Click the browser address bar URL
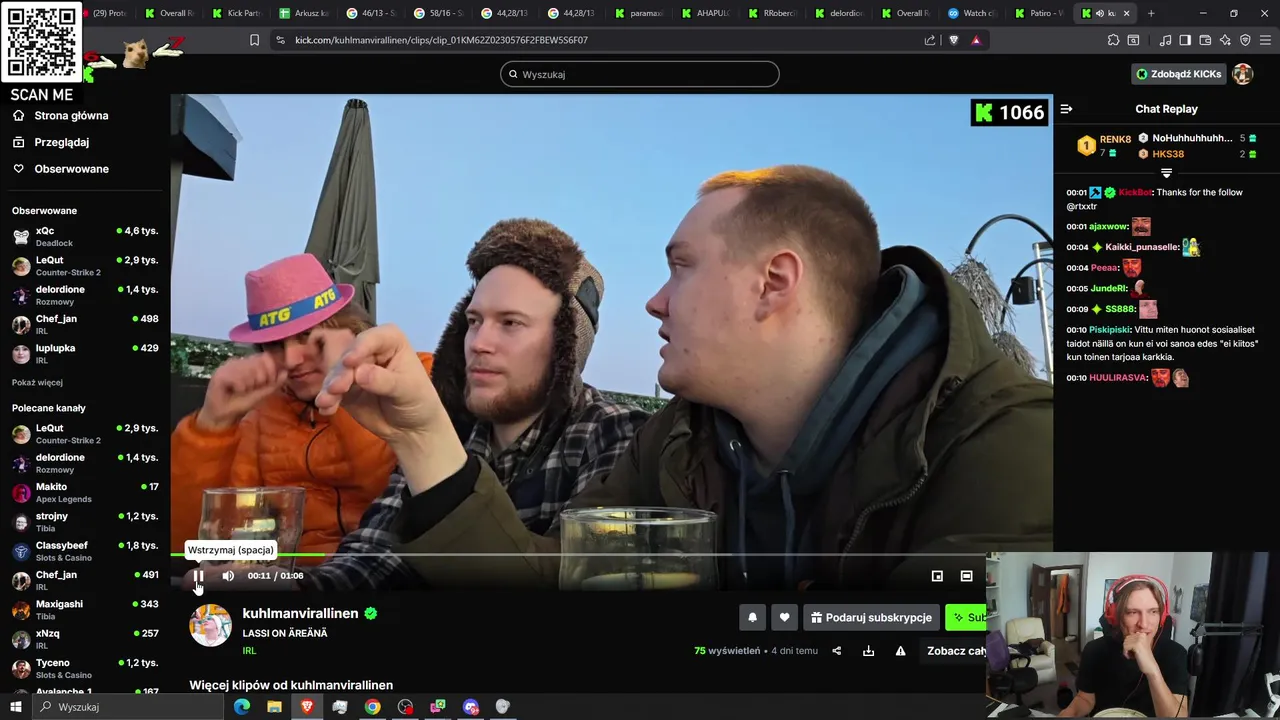This screenshot has height=720, width=1280. (x=441, y=40)
